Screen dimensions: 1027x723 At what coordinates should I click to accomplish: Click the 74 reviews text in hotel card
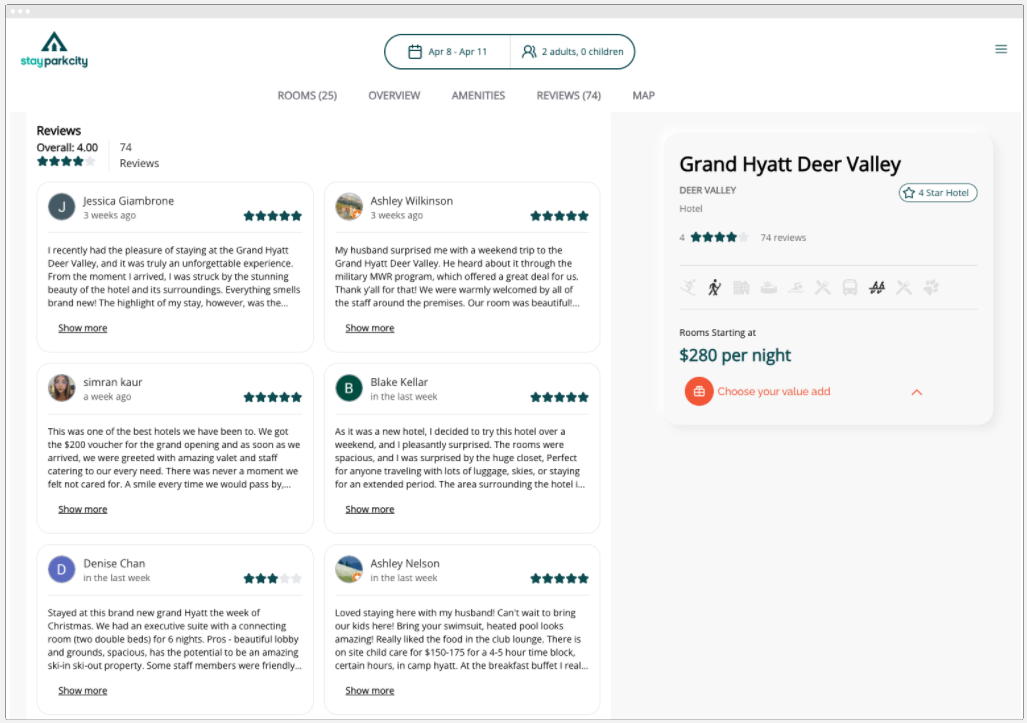click(x=783, y=238)
